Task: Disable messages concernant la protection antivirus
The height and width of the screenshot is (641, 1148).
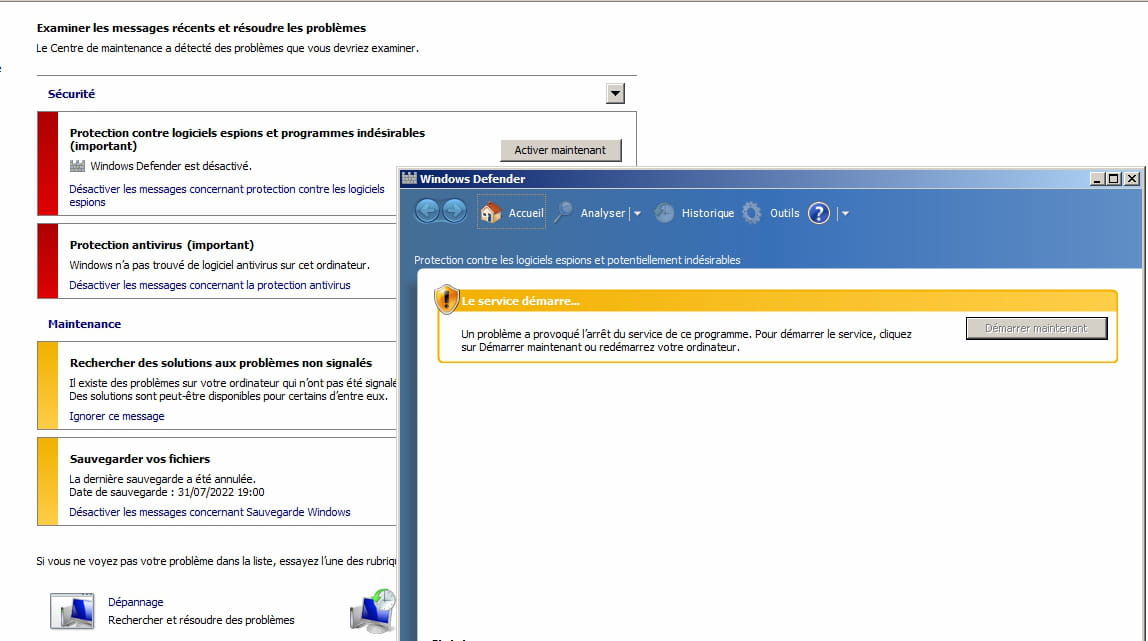Action: (x=209, y=285)
